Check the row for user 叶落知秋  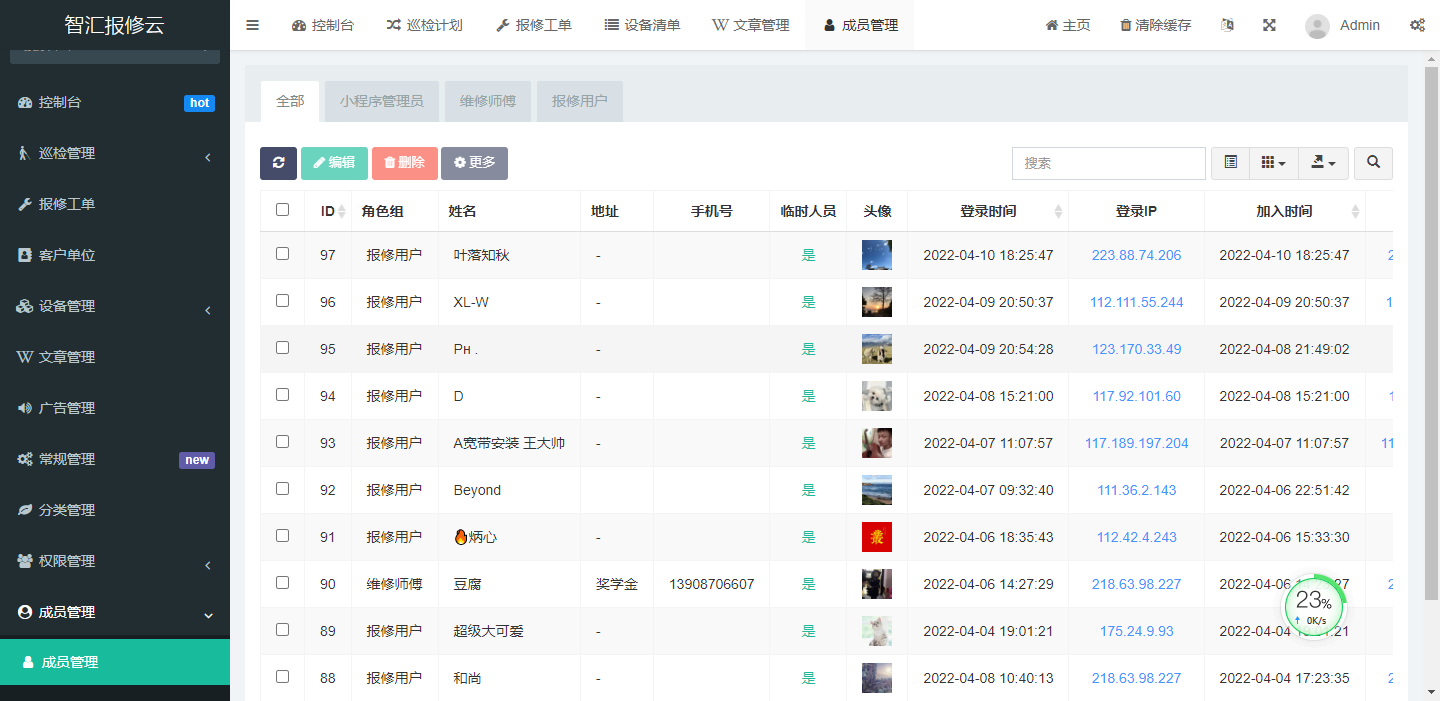tap(283, 254)
